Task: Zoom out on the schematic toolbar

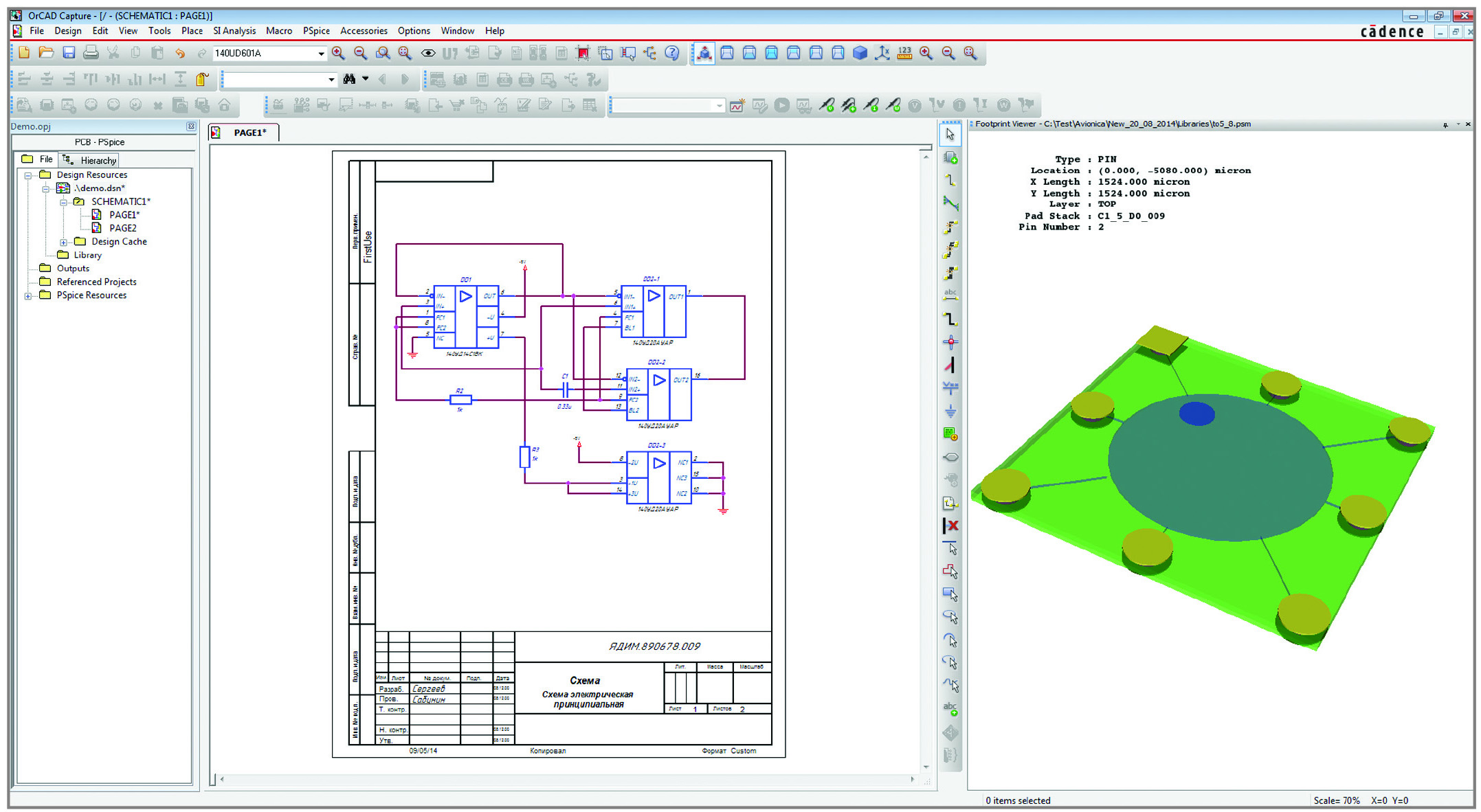Action: [360, 53]
